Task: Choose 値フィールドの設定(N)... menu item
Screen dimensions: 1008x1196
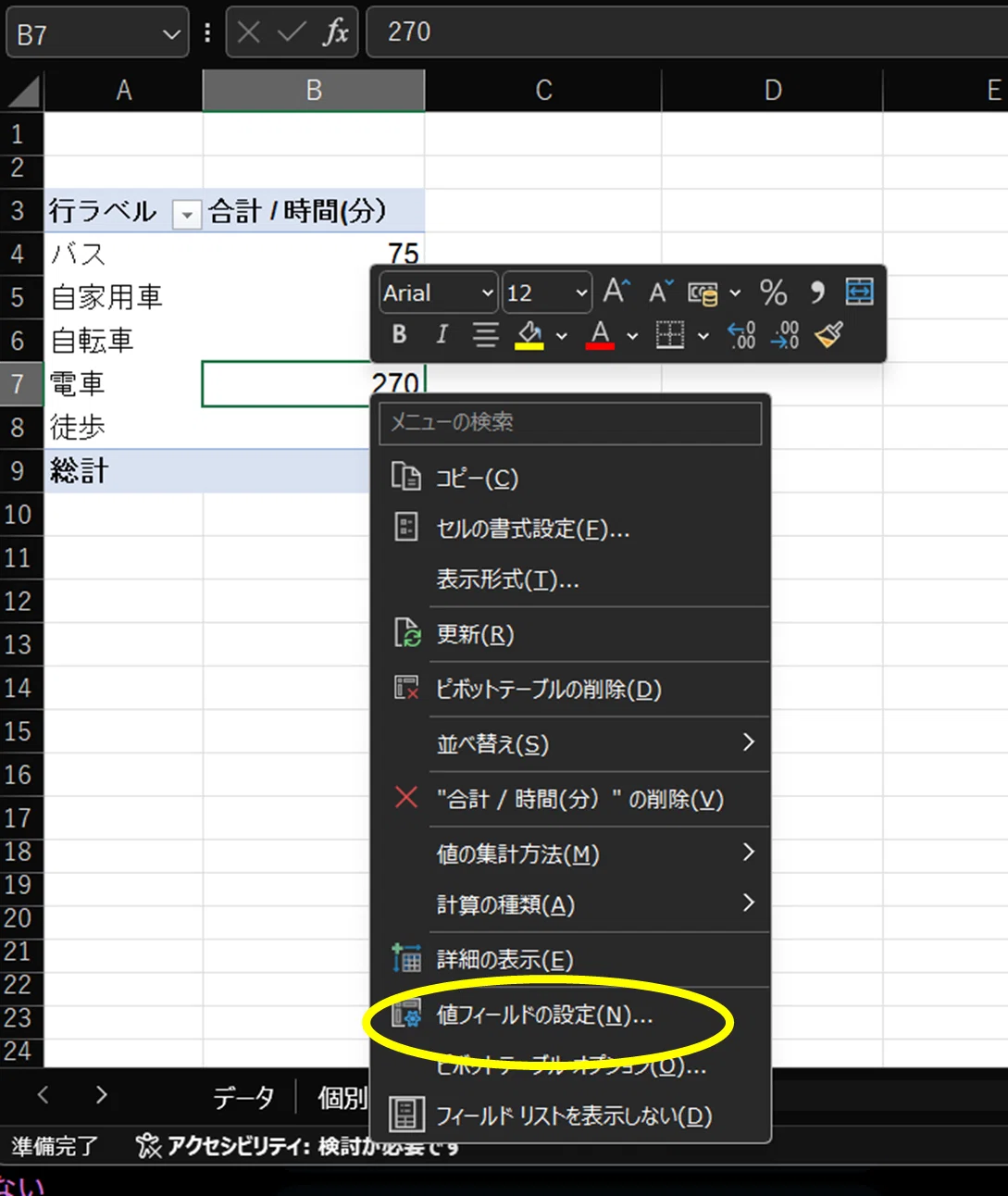Action: click(x=570, y=1015)
